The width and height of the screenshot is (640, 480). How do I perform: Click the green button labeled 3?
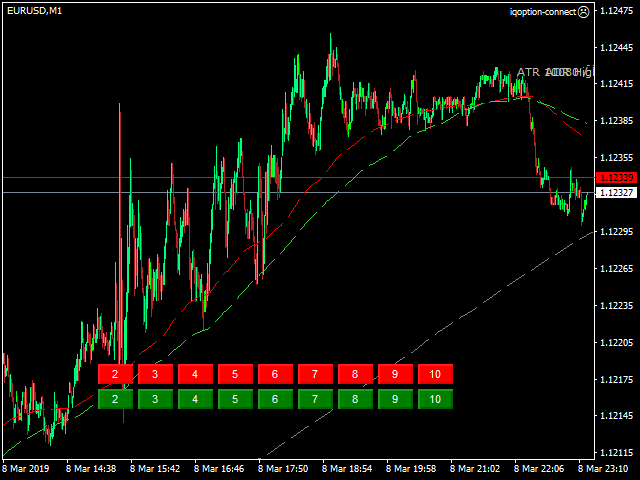pos(155,399)
